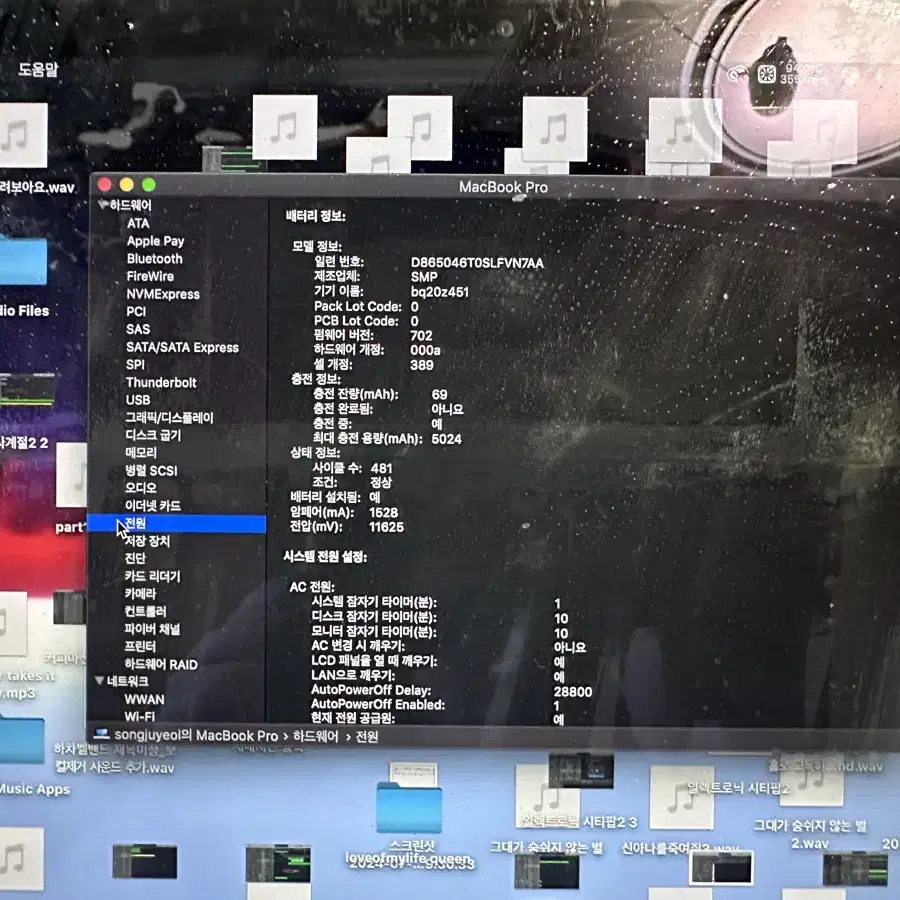
Task: Select 이더넷 카드 in the sidebar
Action: (x=153, y=506)
